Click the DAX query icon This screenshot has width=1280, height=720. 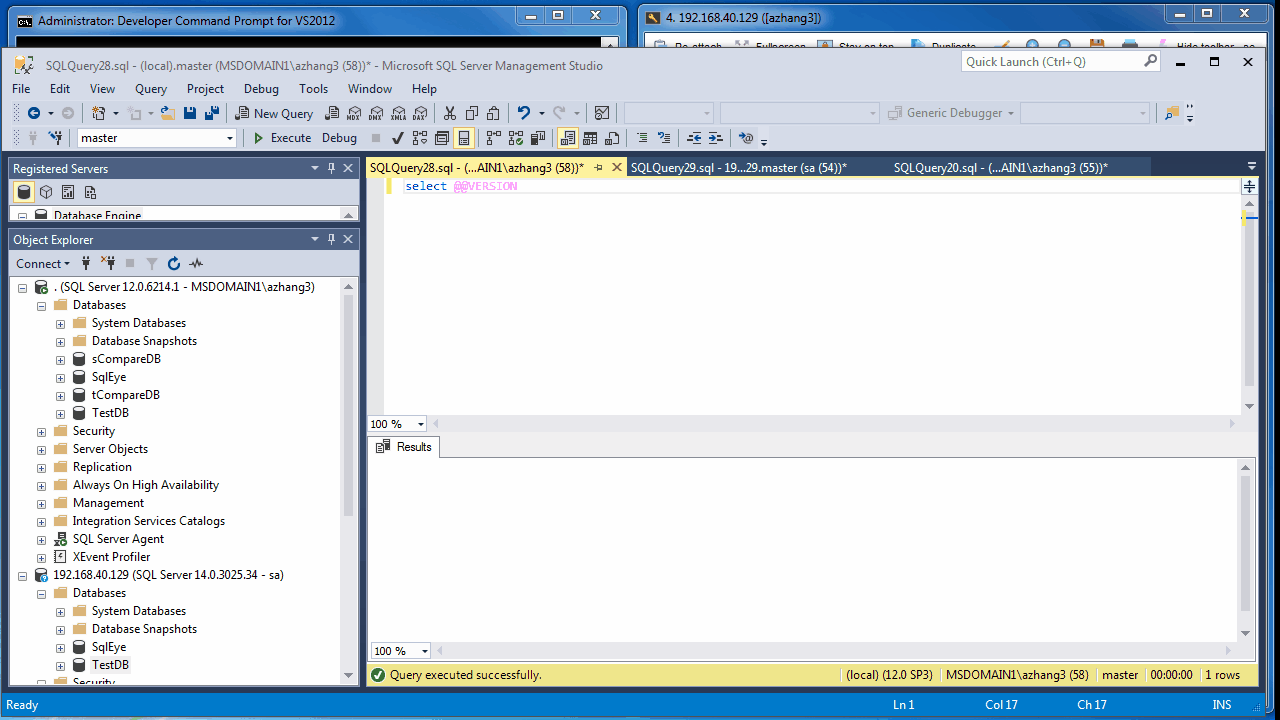tap(420, 113)
